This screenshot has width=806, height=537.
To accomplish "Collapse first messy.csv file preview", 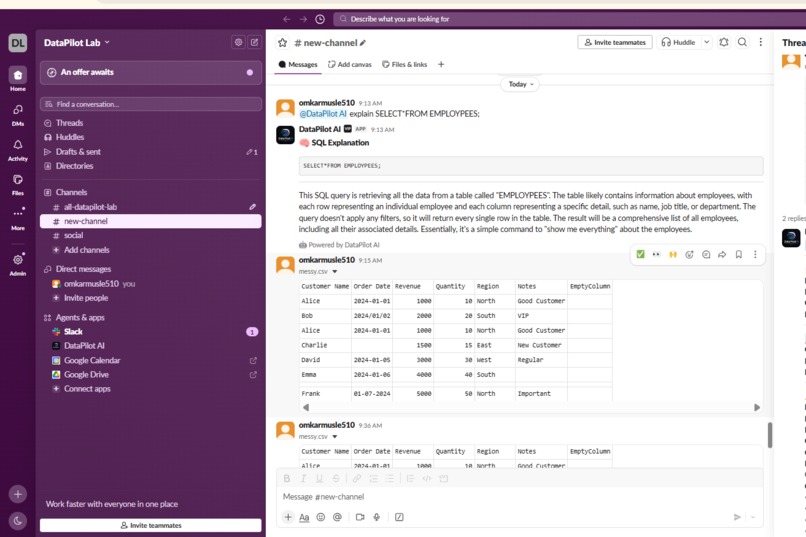I will [335, 271].
